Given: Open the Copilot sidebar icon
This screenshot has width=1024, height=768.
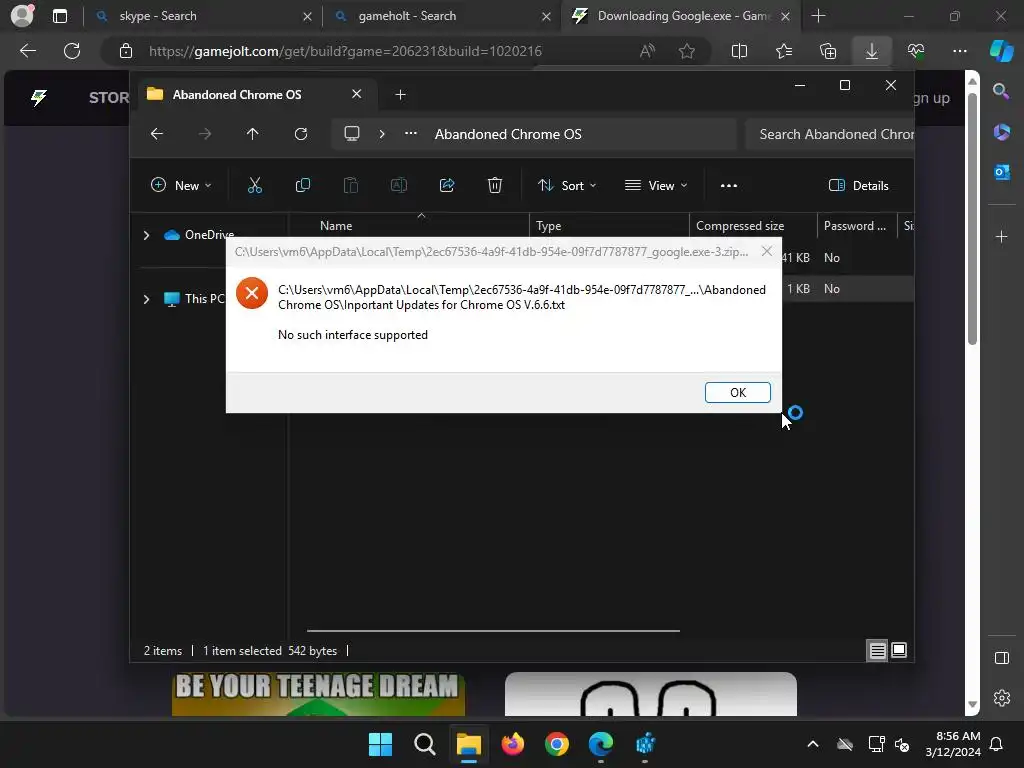Looking at the screenshot, I should [1001, 51].
